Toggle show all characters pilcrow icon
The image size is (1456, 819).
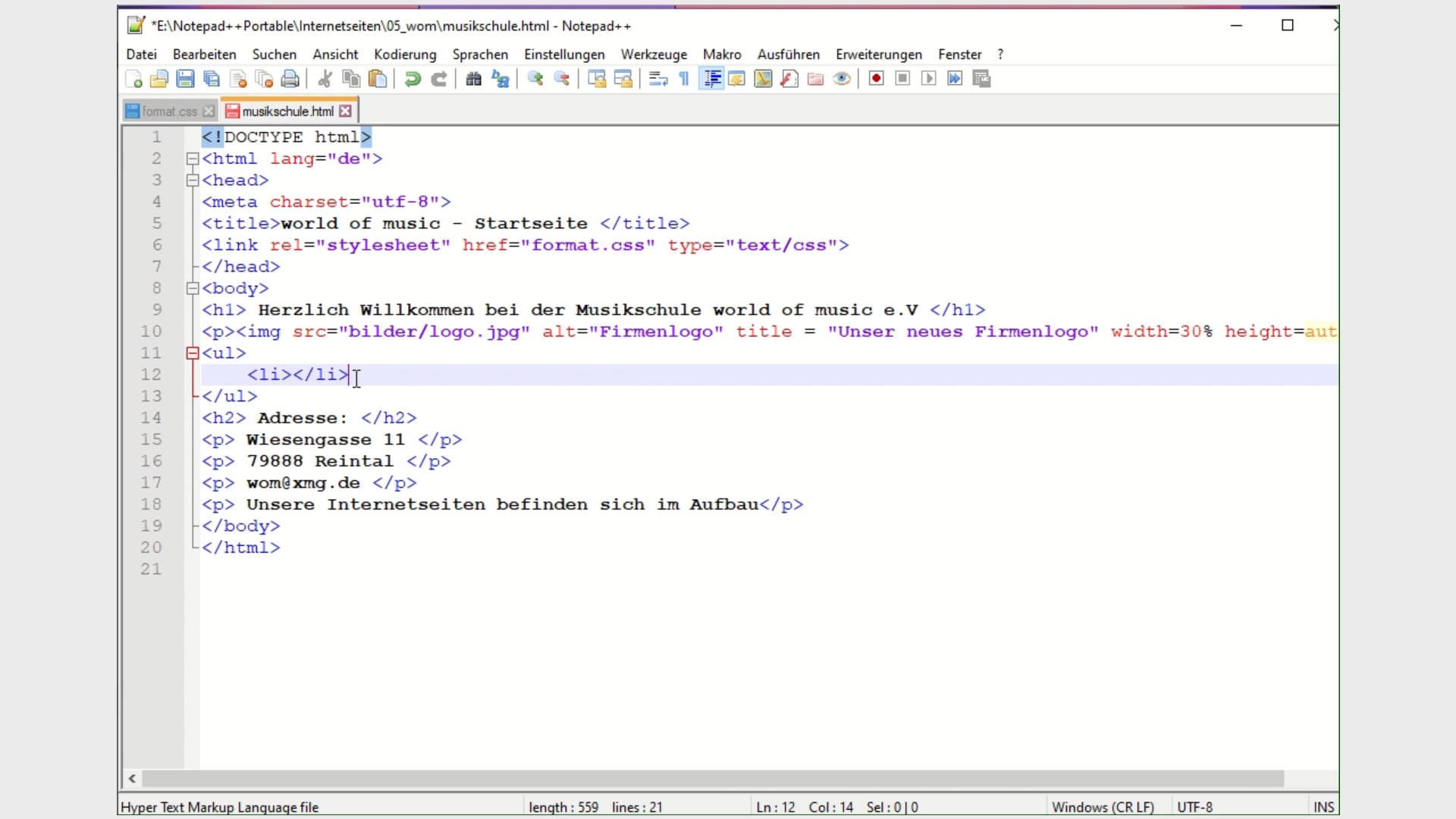click(684, 79)
